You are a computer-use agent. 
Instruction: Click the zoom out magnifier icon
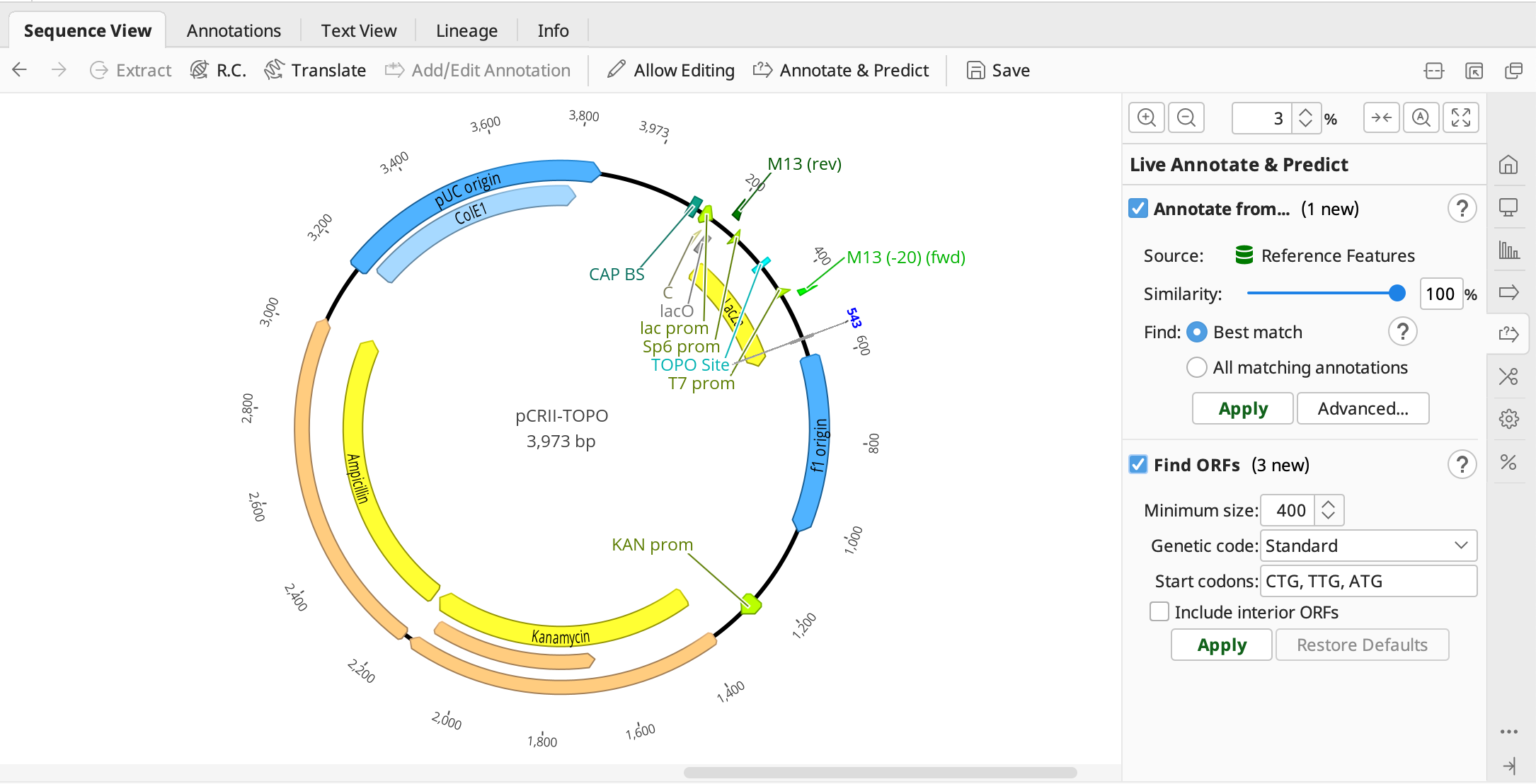pyautogui.click(x=1186, y=117)
